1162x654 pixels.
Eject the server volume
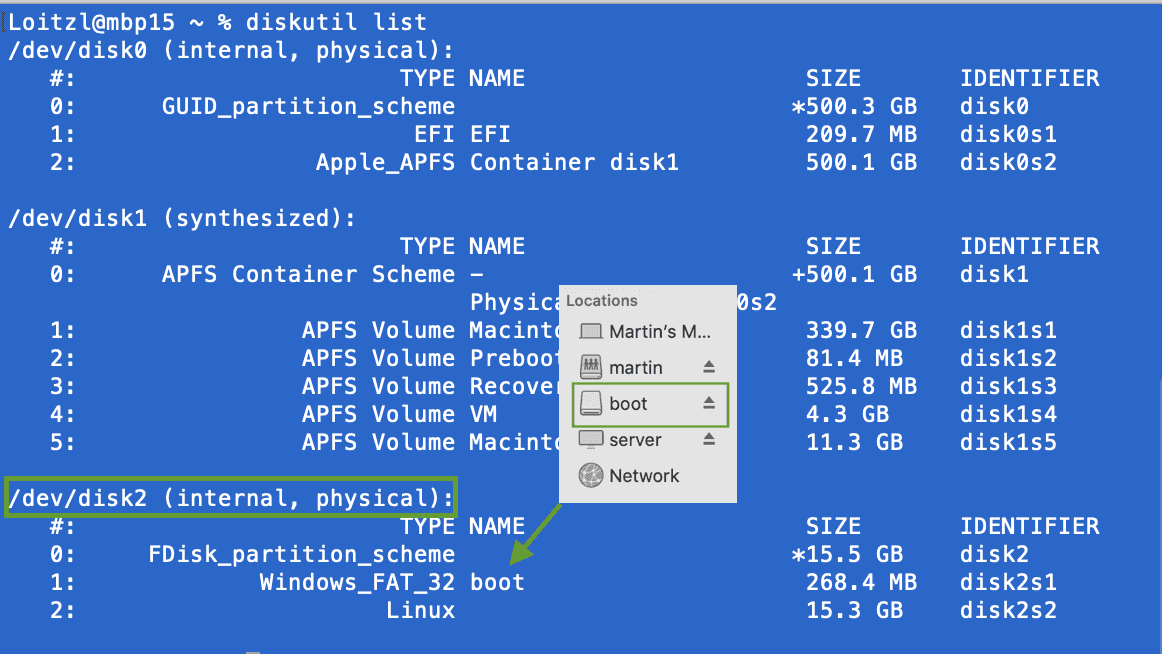click(x=709, y=439)
